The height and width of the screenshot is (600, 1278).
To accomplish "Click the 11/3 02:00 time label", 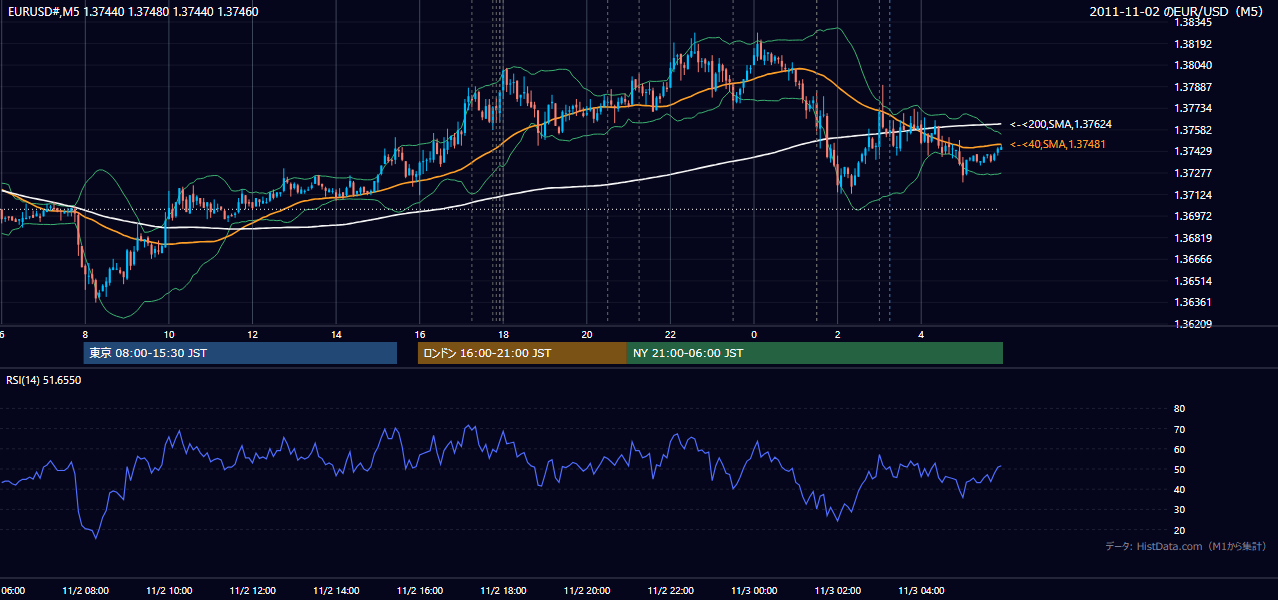I will tap(837, 590).
